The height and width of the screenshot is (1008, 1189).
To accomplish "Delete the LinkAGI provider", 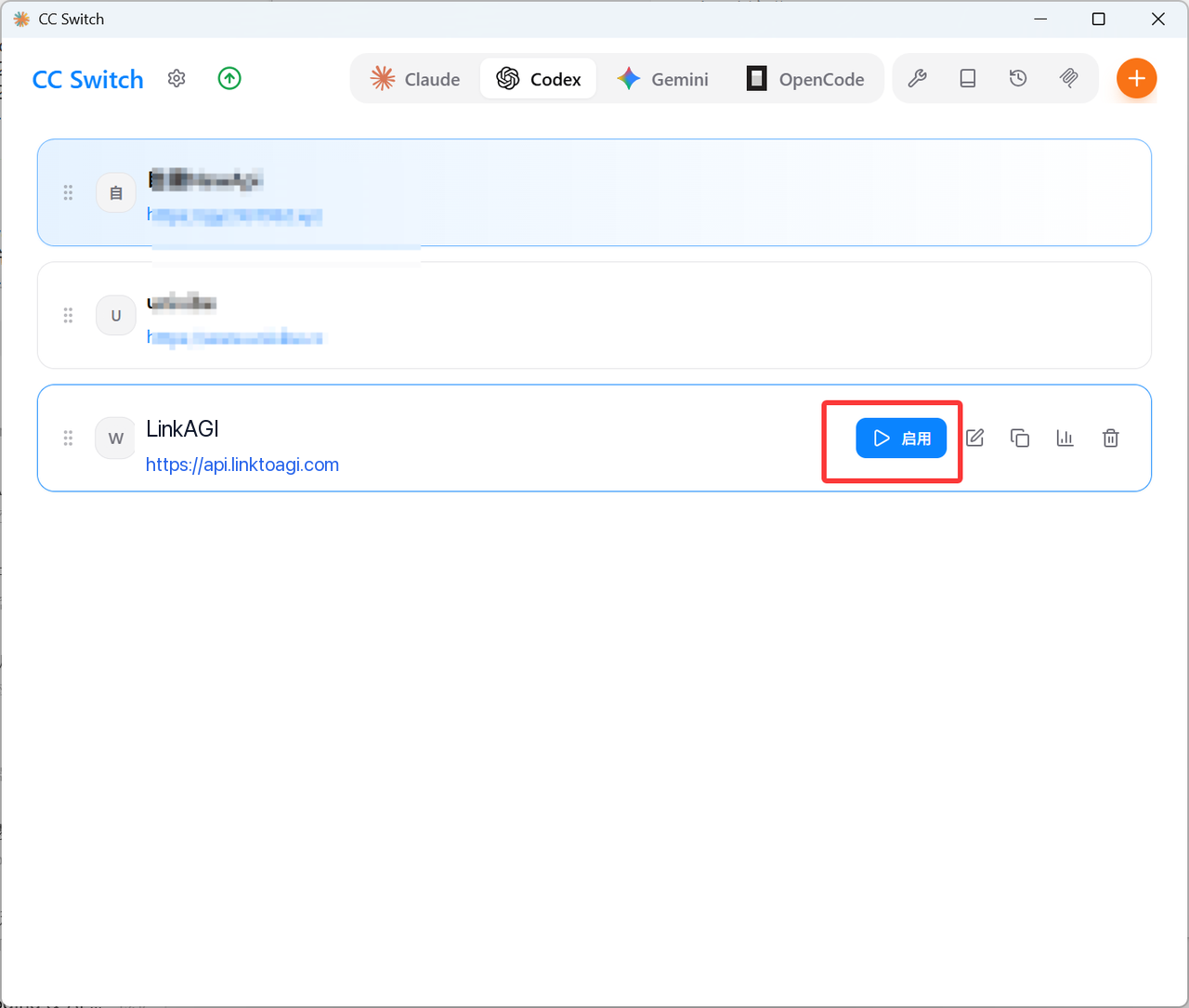I will (1111, 438).
